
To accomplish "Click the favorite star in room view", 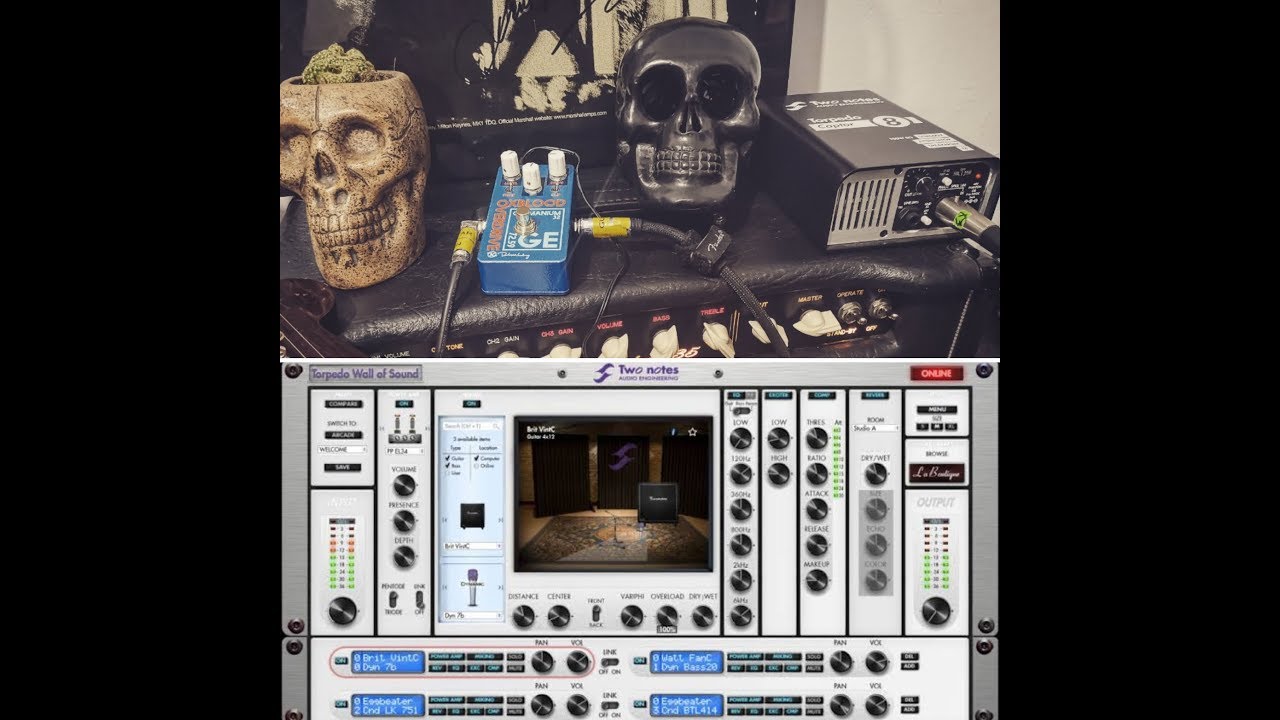I will (x=692, y=432).
